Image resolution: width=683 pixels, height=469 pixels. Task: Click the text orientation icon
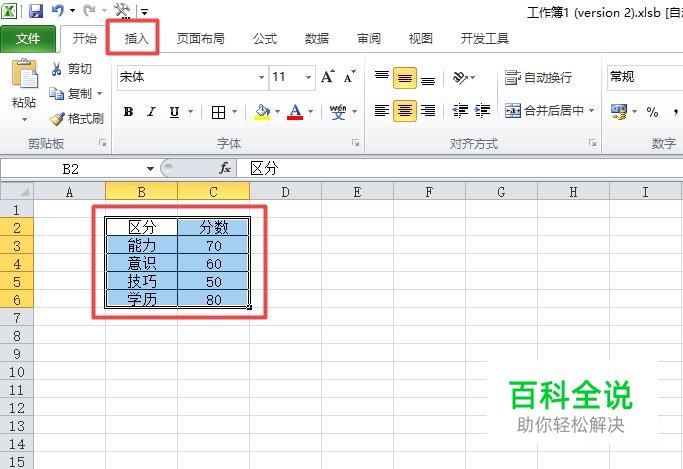tap(460, 78)
